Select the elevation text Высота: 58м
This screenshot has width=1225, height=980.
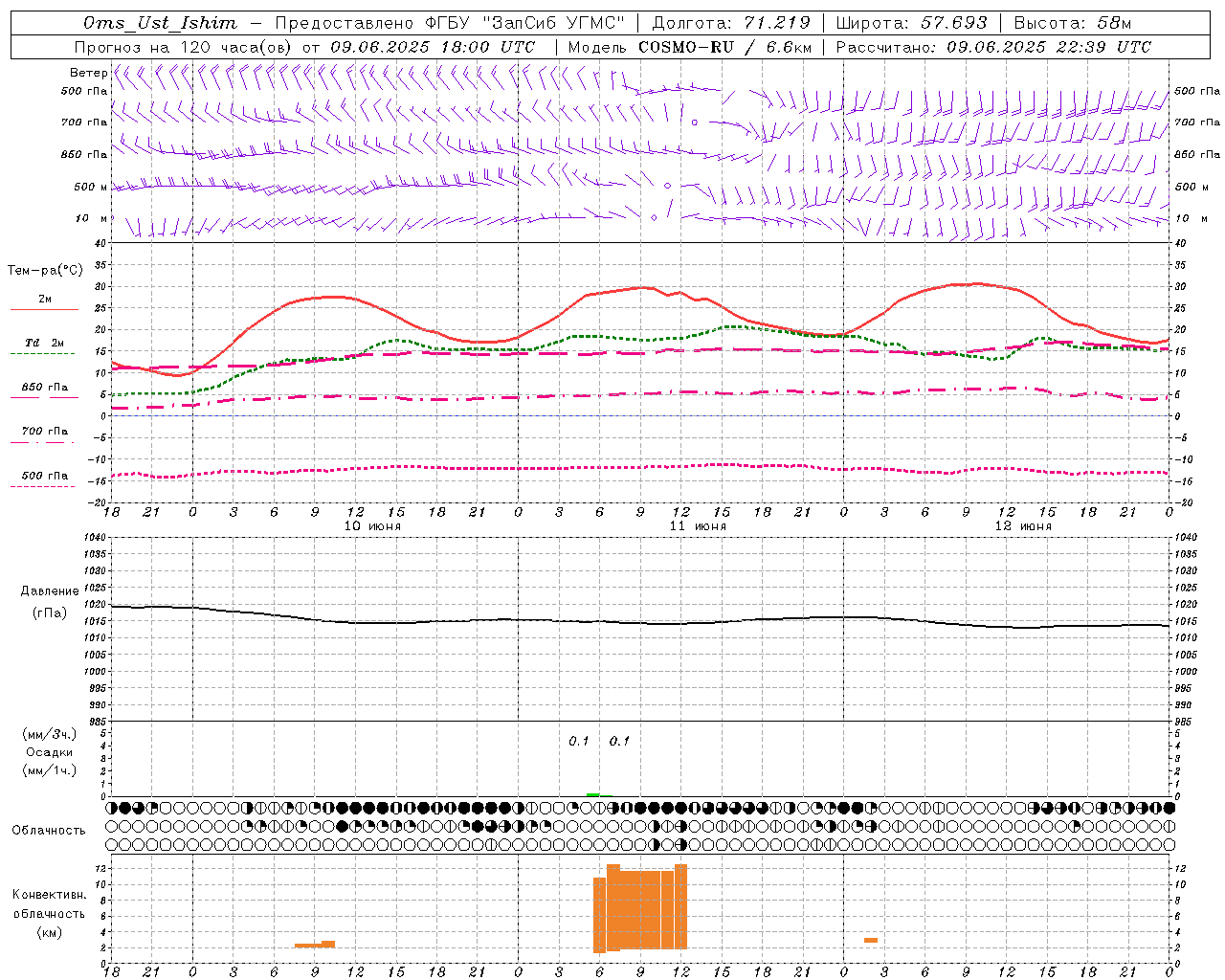(x=1072, y=23)
